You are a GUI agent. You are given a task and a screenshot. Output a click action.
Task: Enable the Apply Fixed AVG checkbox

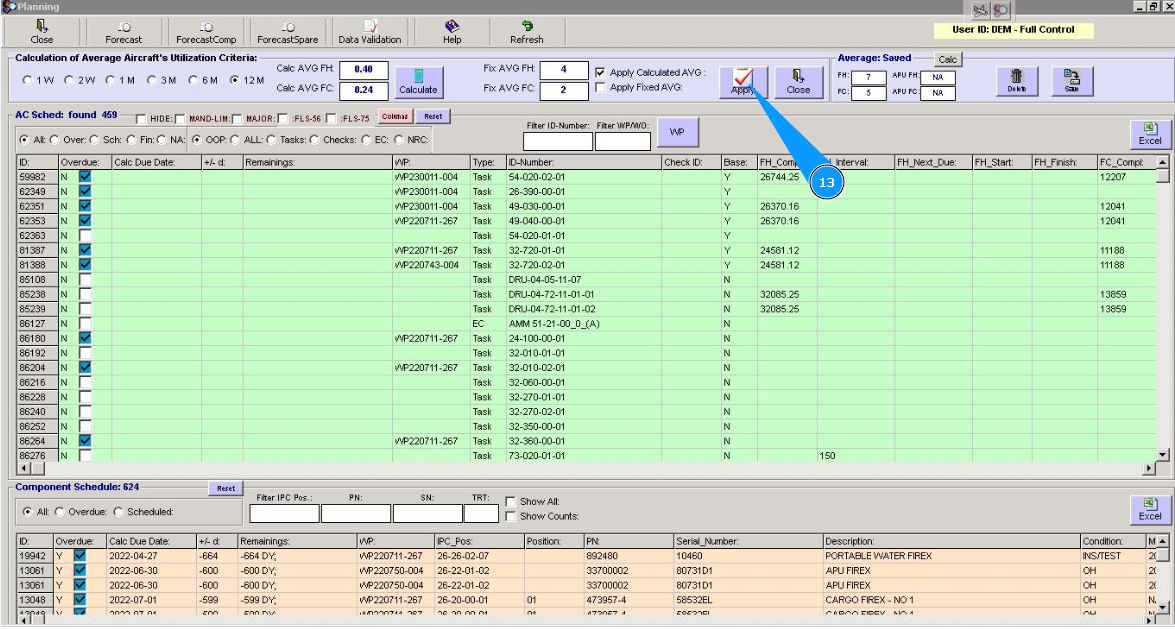600,88
